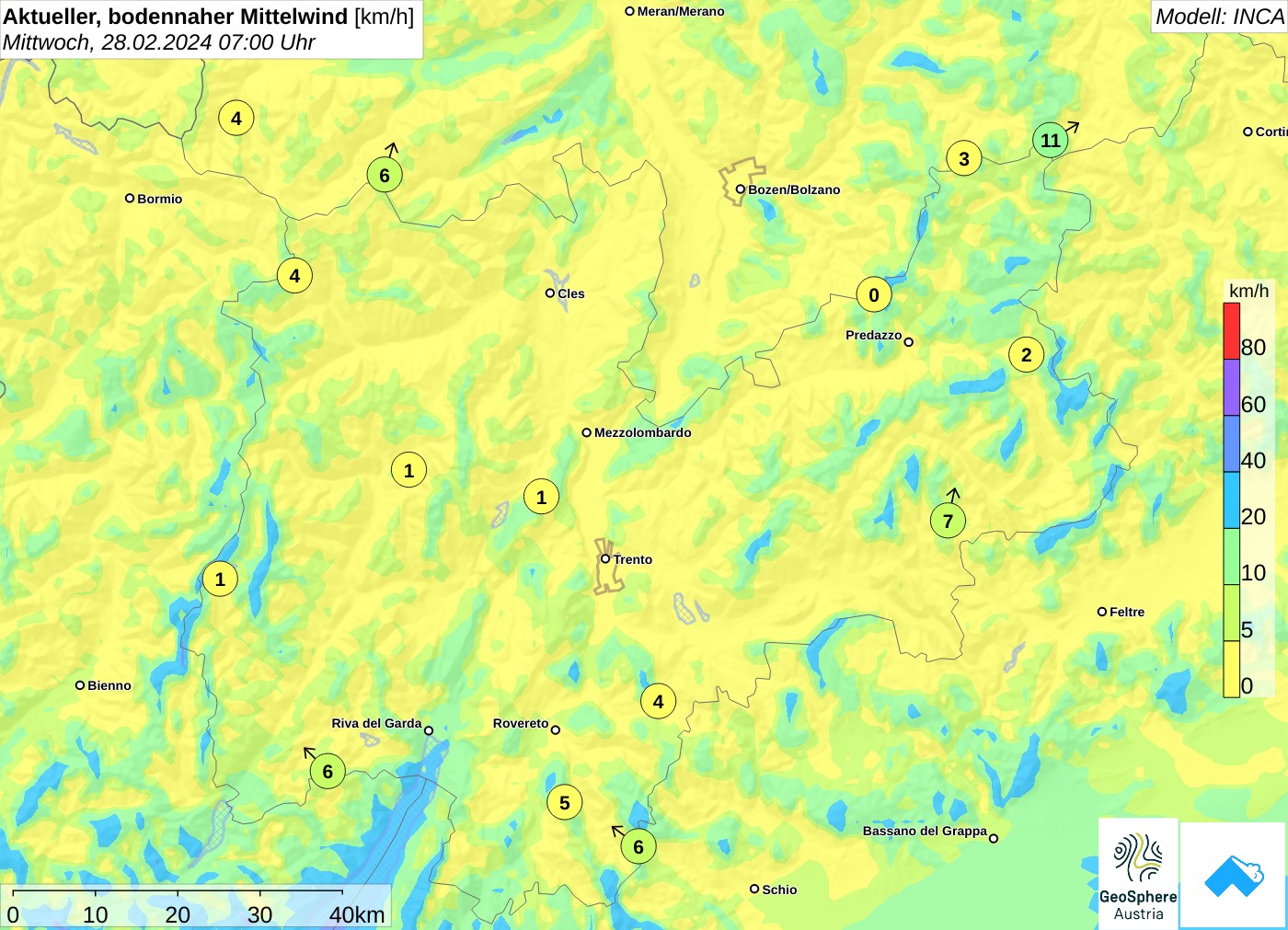Click the Meran/Merano city marker
This screenshot has height=930, width=1288.
click(x=630, y=11)
